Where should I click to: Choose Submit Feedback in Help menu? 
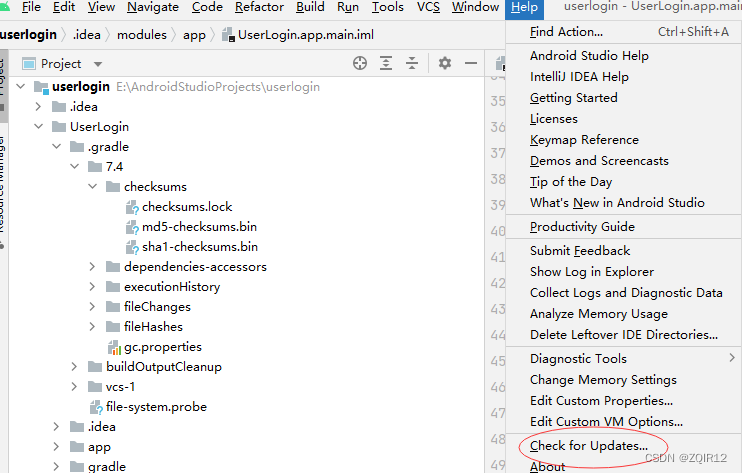[x=624, y=251]
